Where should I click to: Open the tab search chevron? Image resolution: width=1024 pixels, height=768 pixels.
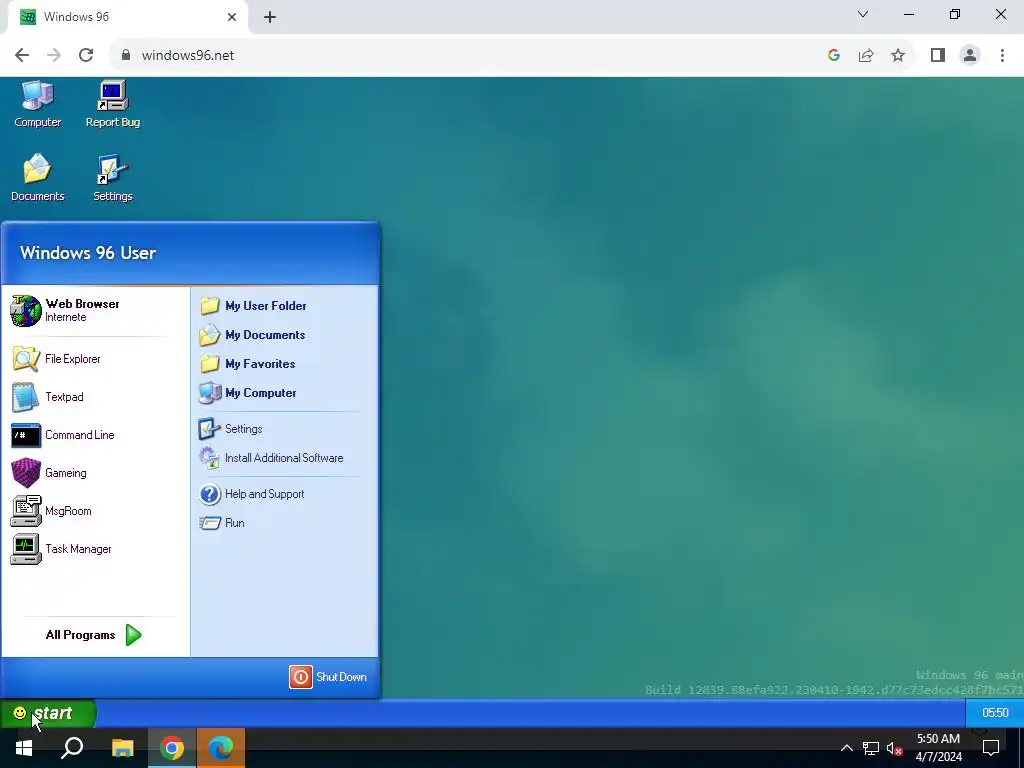(863, 14)
